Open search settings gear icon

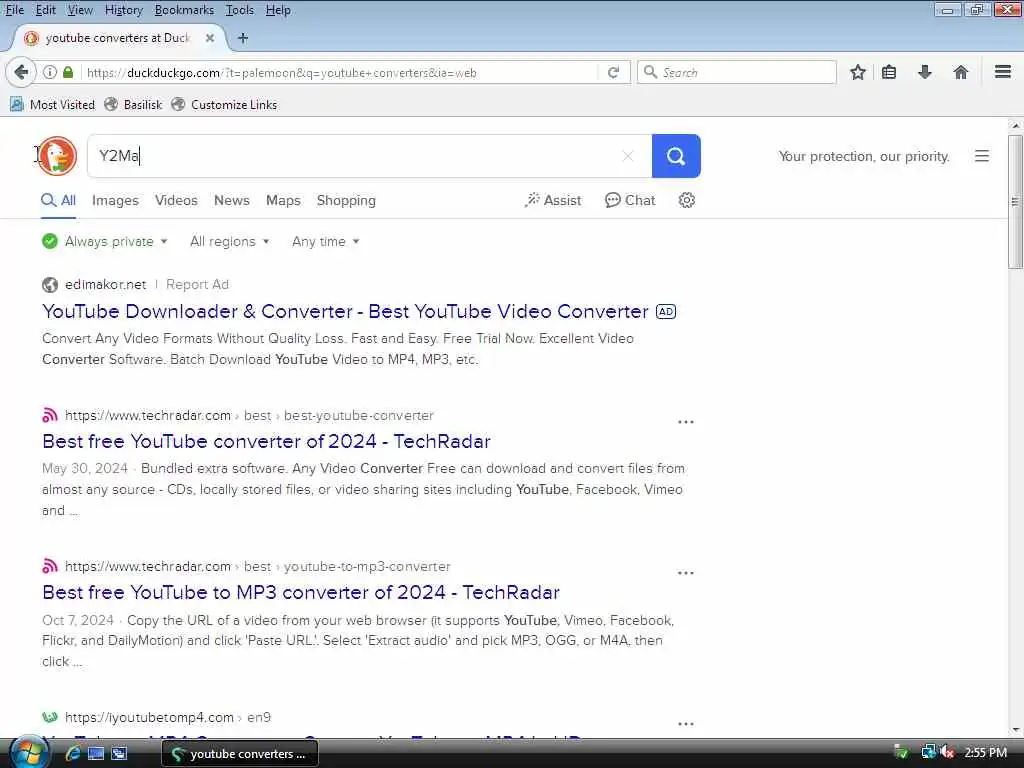click(686, 200)
